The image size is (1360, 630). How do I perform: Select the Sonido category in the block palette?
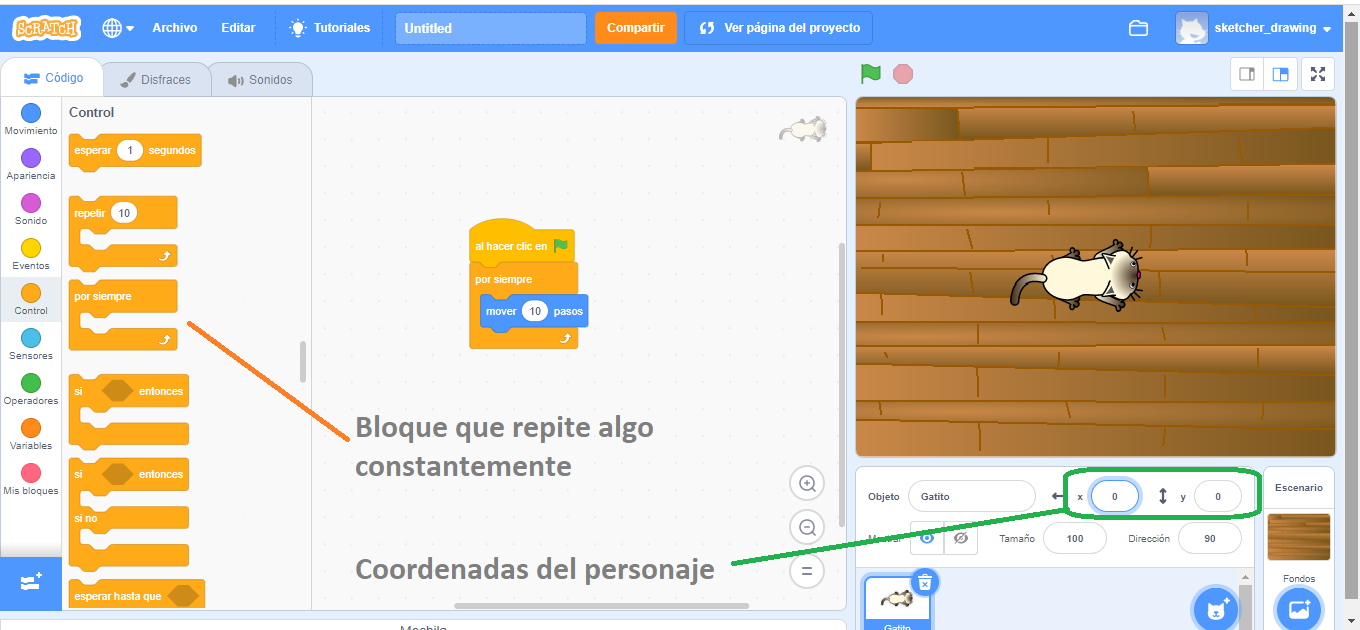coord(31,207)
